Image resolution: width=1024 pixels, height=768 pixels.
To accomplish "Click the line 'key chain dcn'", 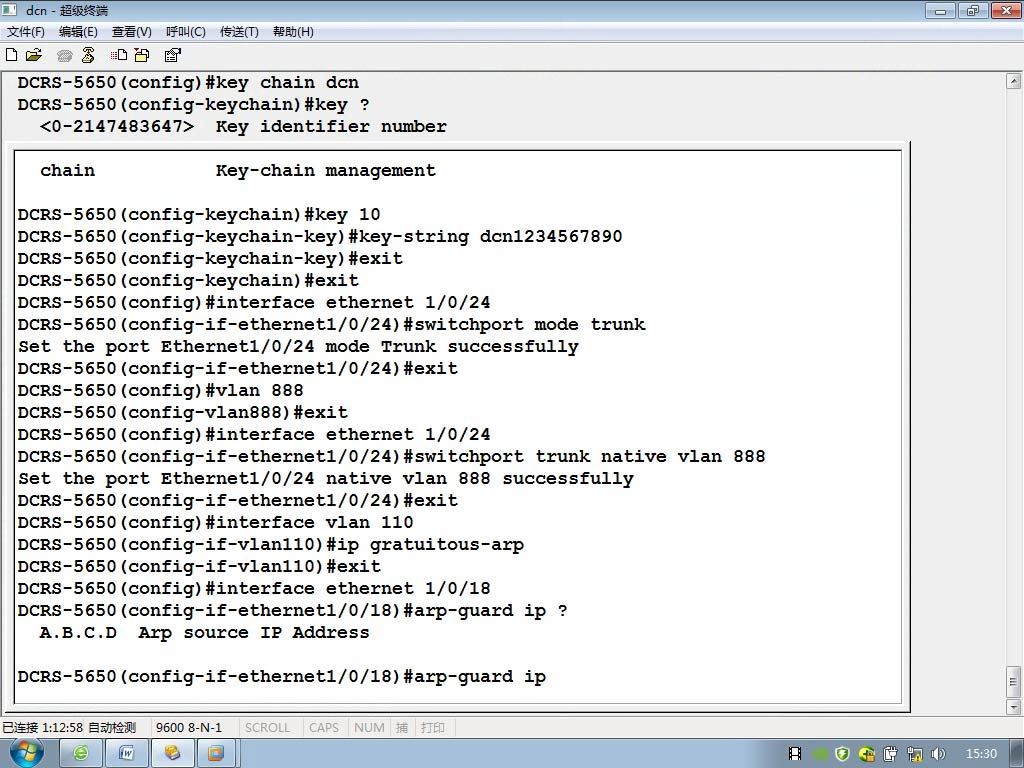I will tap(188, 83).
